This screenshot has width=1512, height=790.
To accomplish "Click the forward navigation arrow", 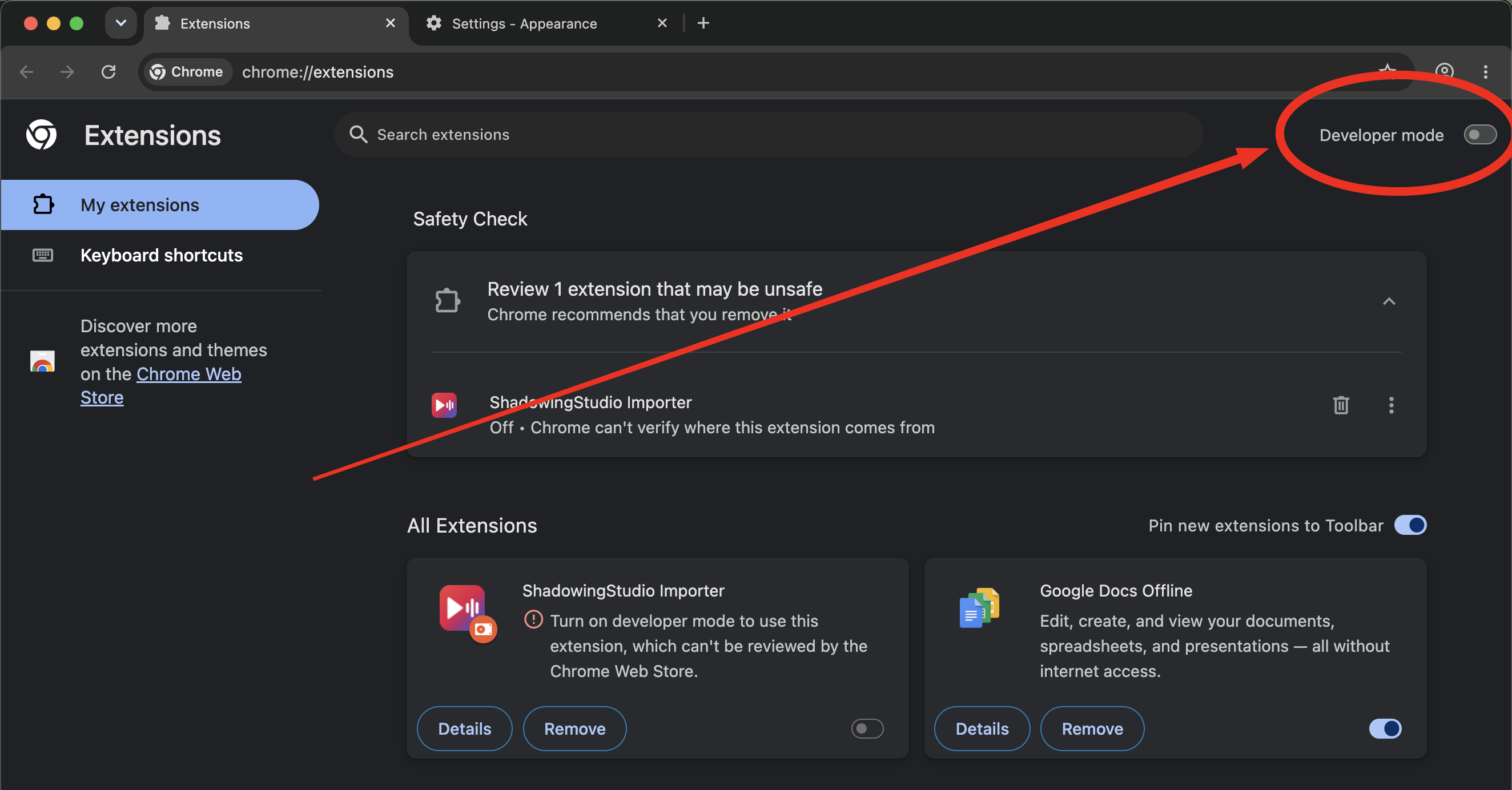I will [67, 71].
